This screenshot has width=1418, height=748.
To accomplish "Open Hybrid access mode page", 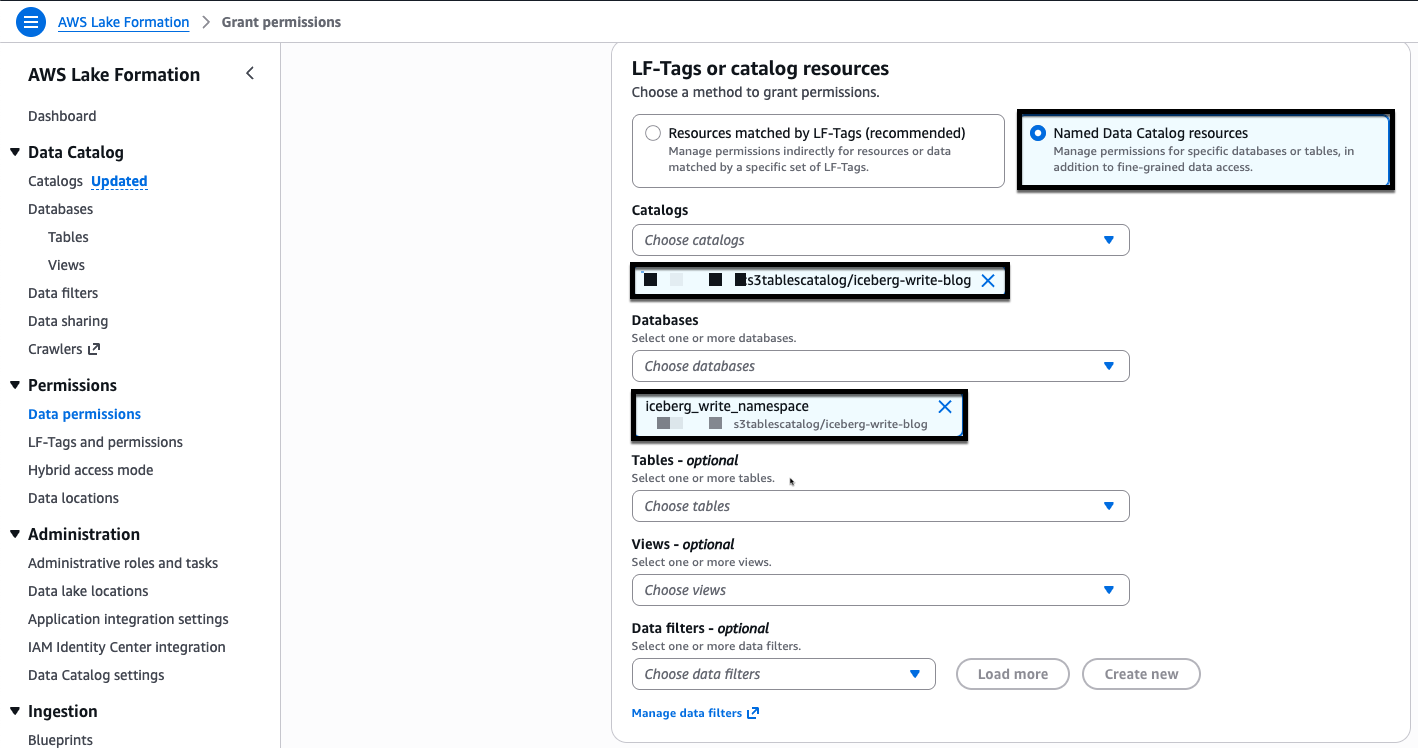I will pyautogui.click(x=90, y=470).
